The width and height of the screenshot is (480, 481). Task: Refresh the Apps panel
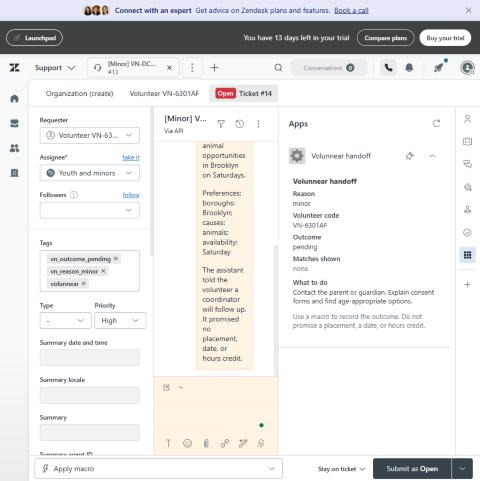tap(436, 124)
